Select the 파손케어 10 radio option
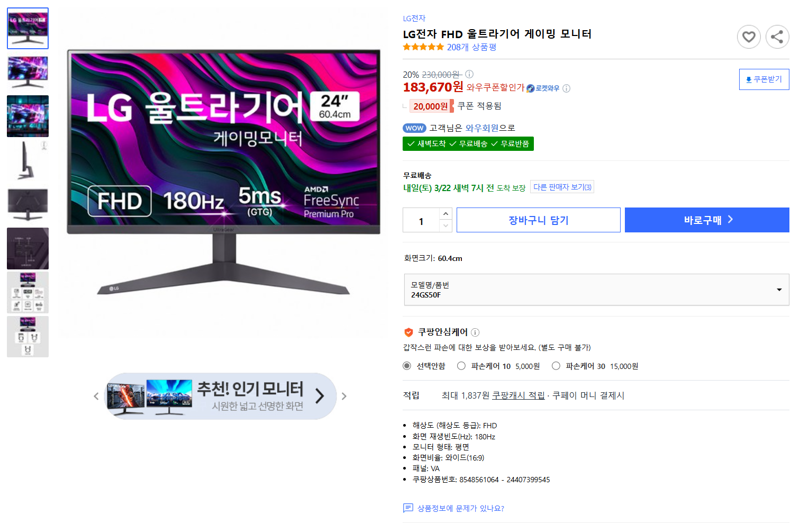The width and height of the screenshot is (800, 523). (x=461, y=366)
